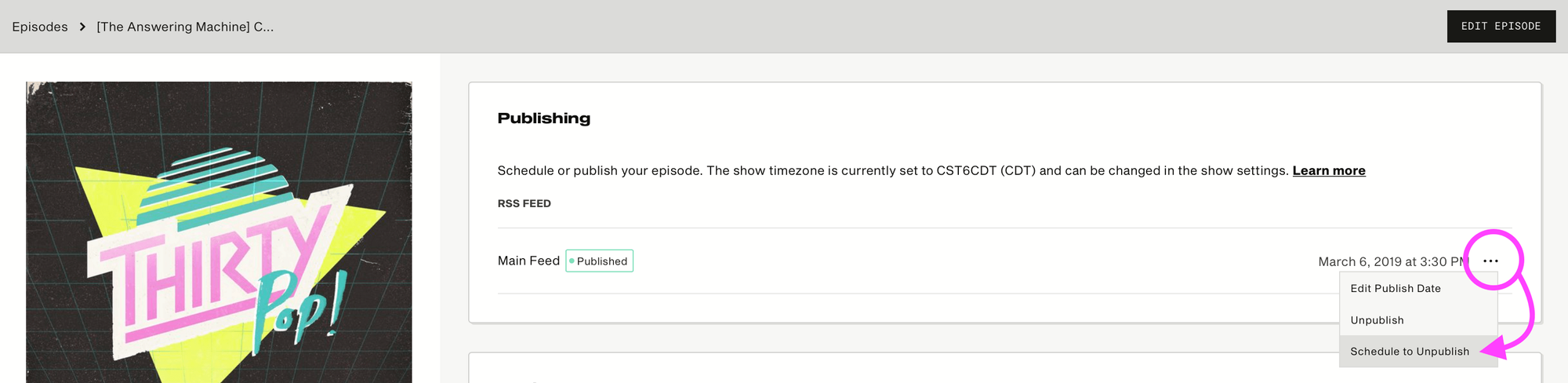Image resolution: width=1568 pixels, height=383 pixels.
Task: Choose the Unpublish menu option
Action: click(x=1377, y=320)
